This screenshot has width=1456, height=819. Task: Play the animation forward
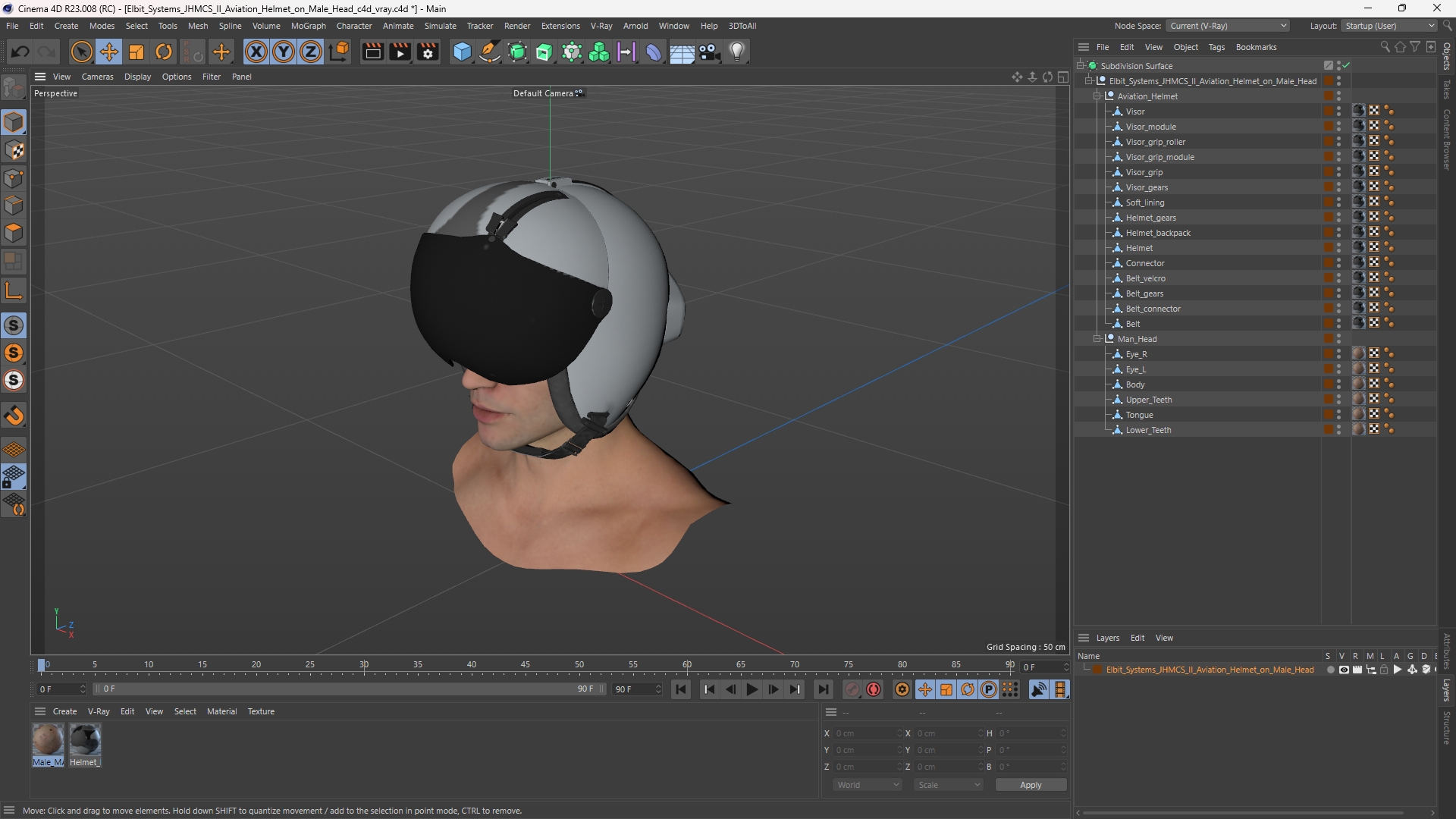[752, 689]
